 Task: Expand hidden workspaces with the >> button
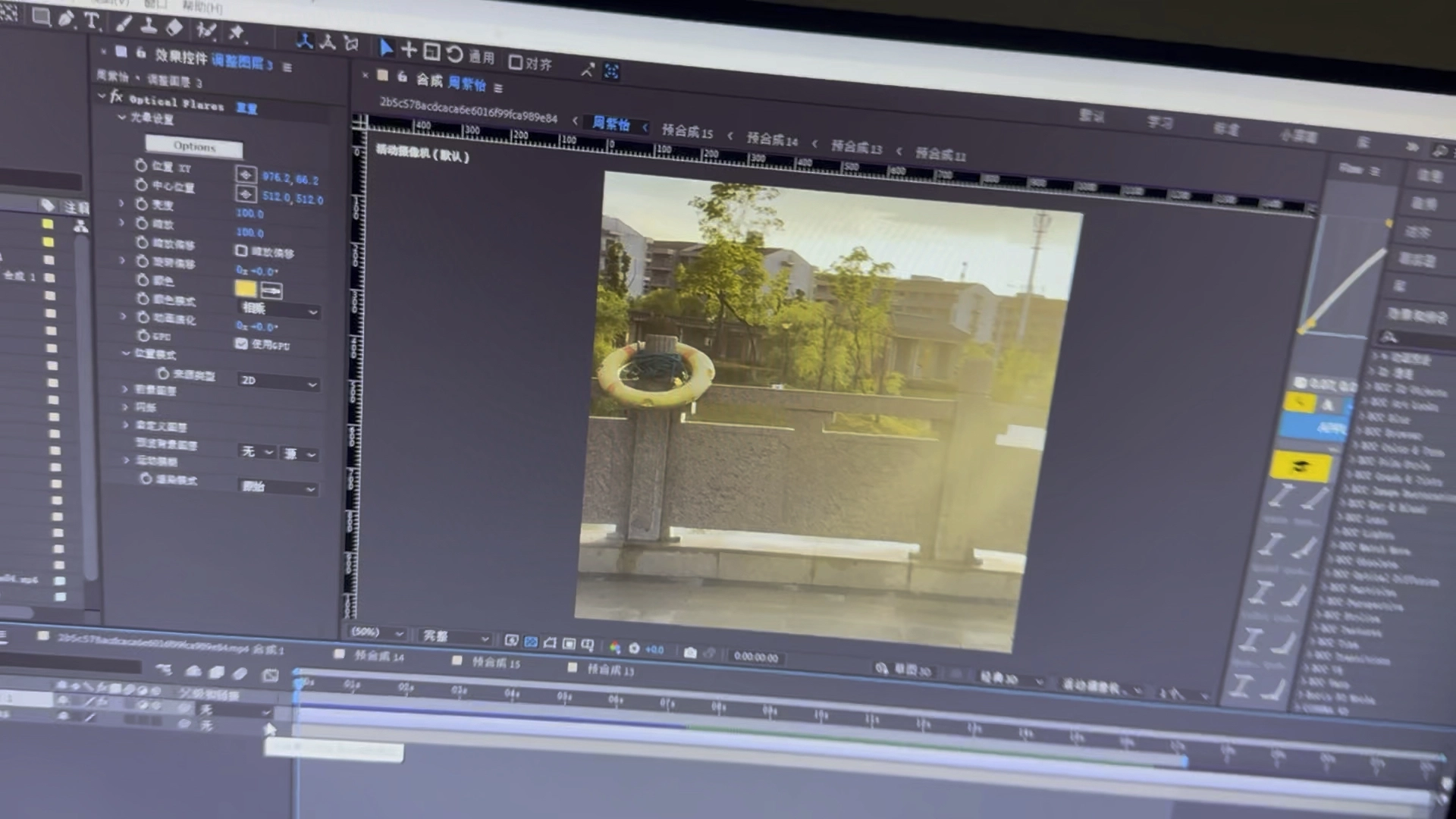pos(1411,147)
